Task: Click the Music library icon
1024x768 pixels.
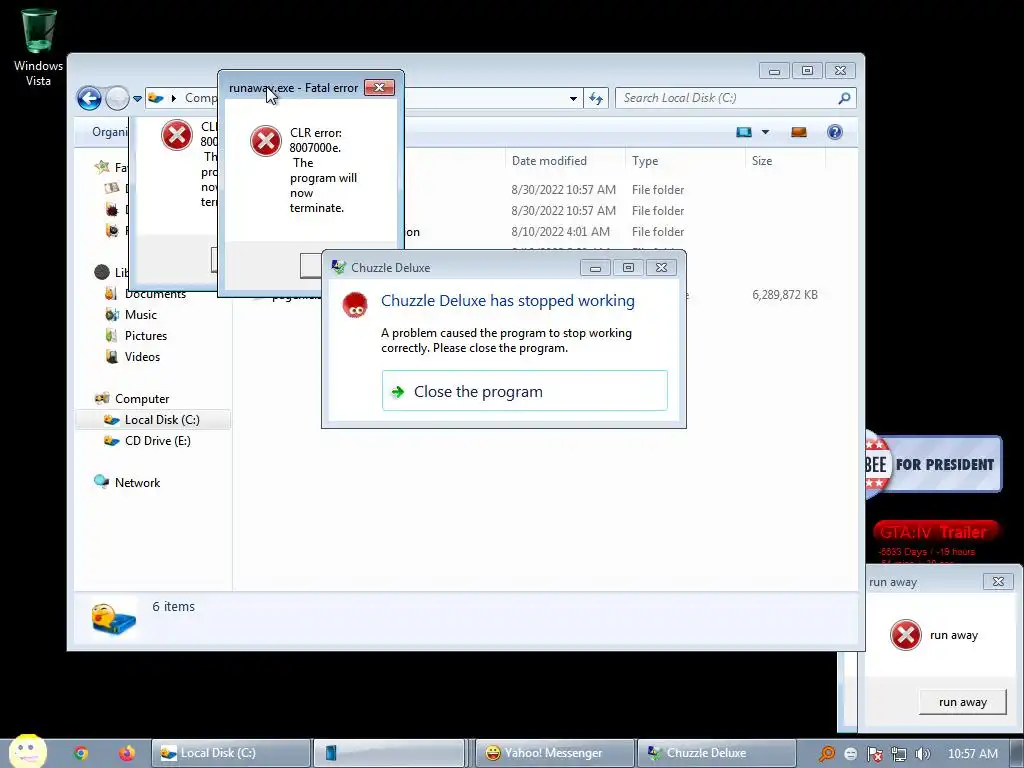Action: (x=112, y=315)
